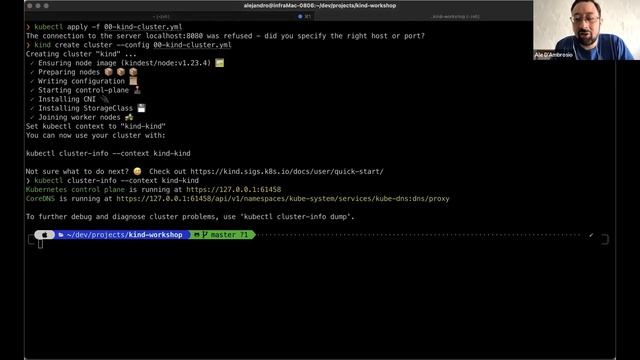The height and width of the screenshot is (360, 640).
Task: Select the middle active terminal tab
Action: [x=304, y=17]
